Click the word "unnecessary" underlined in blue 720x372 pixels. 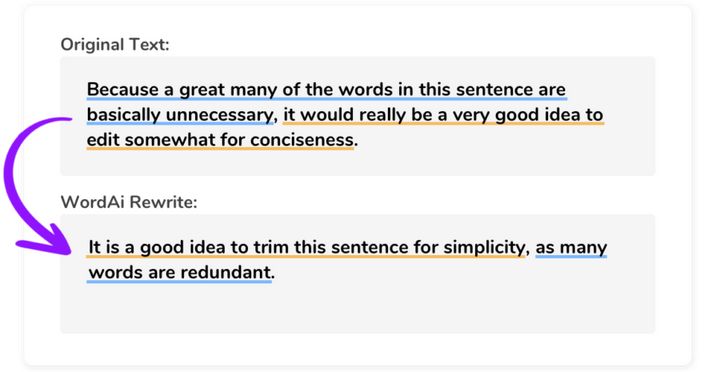[x=219, y=115]
